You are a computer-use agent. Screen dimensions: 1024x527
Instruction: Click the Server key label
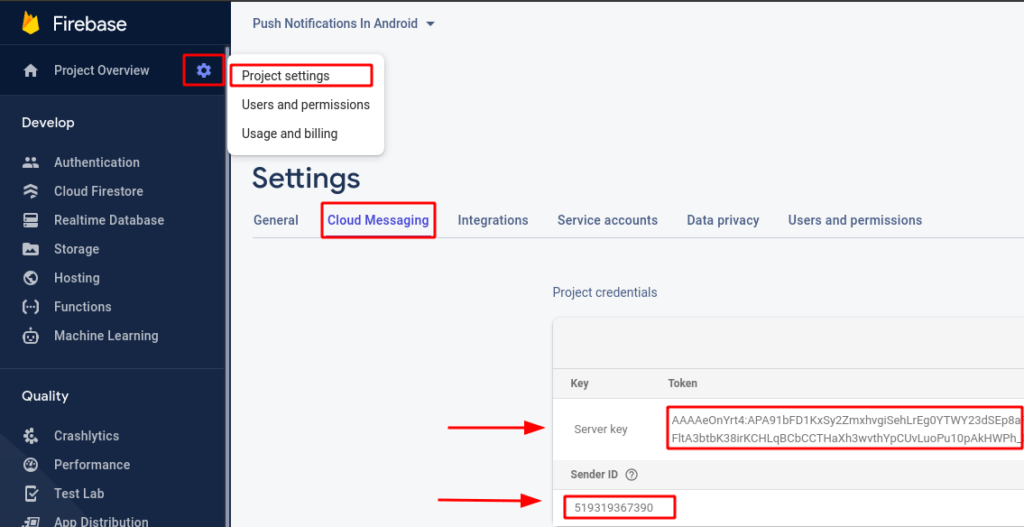point(601,429)
